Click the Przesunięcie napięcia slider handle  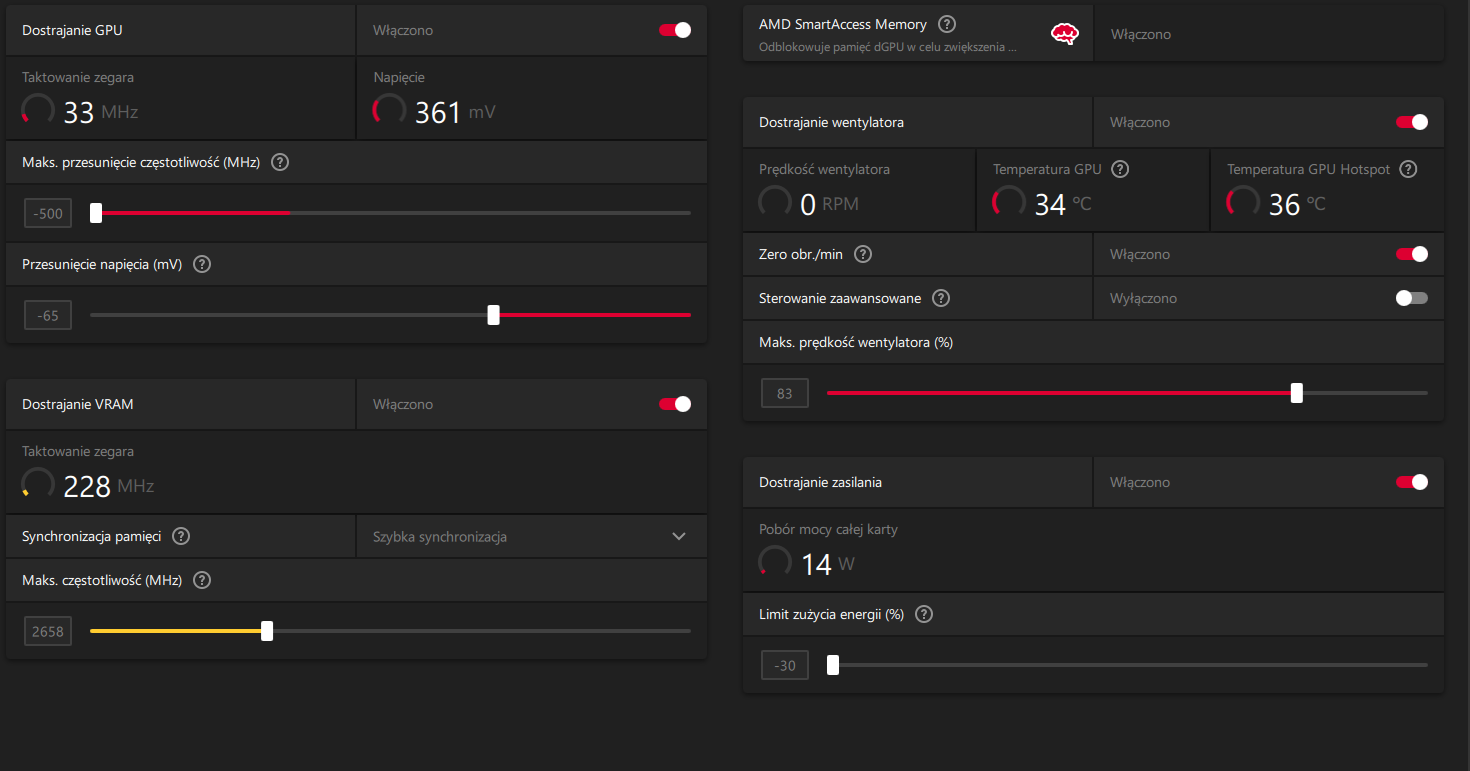point(493,315)
